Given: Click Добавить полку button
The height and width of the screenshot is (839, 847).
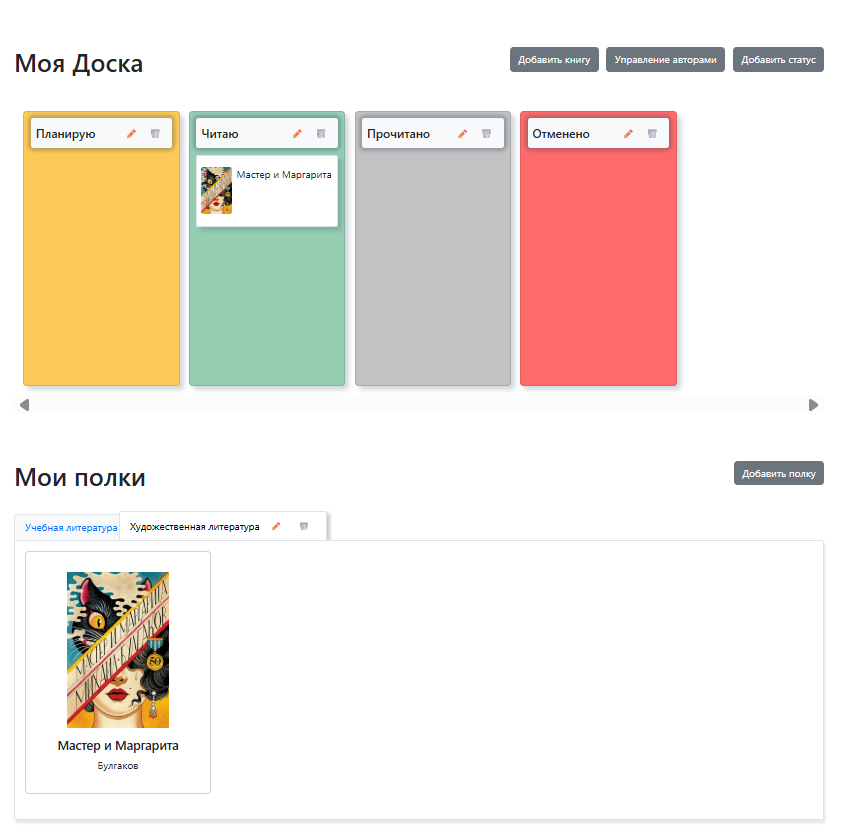Looking at the screenshot, I should point(778,473).
